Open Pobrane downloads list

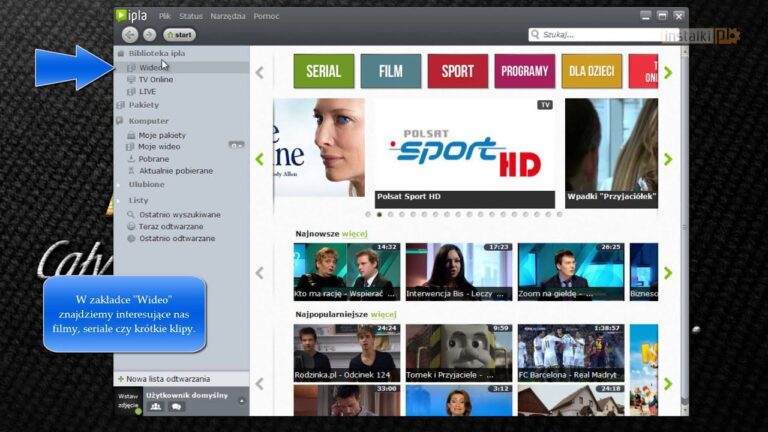pyautogui.click(x=153, y=159)
